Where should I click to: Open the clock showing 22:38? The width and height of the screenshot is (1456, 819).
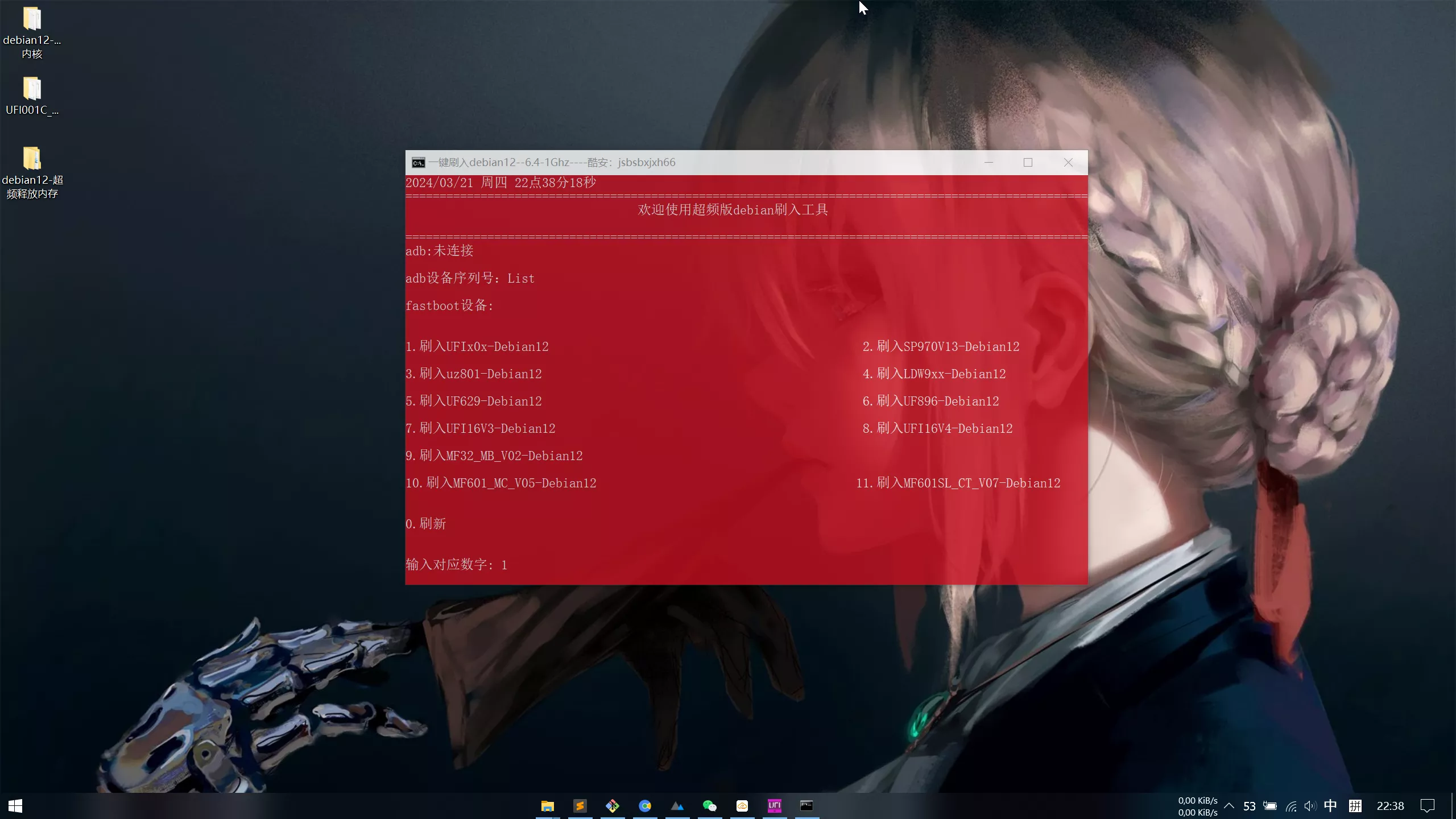click(x=1390, y=806)
